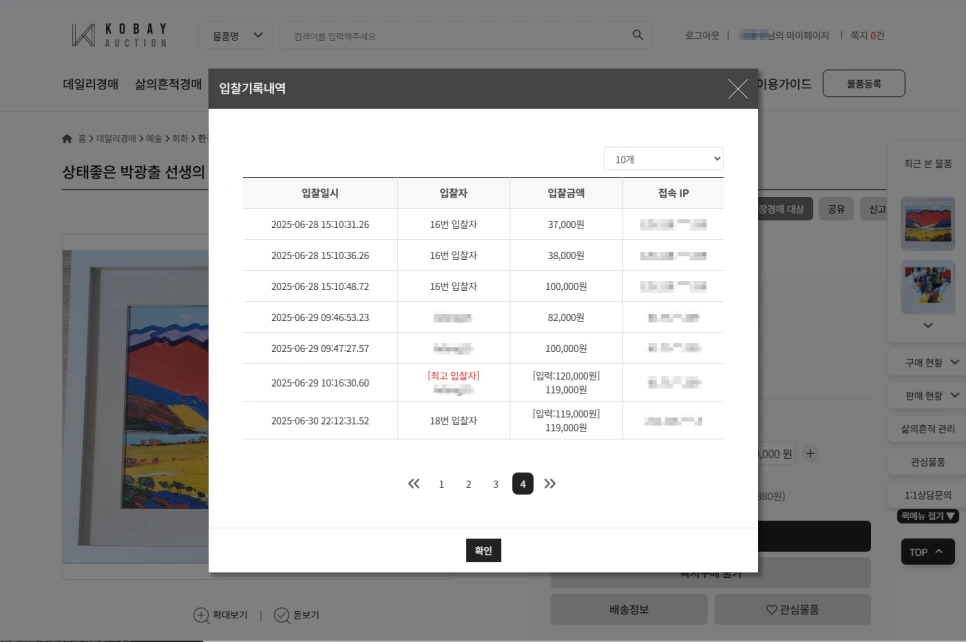Expand the 구매 현황 section
The width and height of the screenshot is (966, 642).
point(928,362)
